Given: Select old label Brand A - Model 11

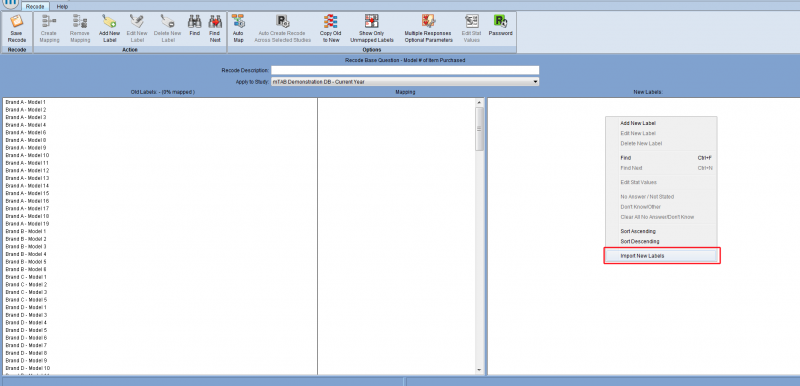Looking at the screenshot, I should [x=27, y=163].
